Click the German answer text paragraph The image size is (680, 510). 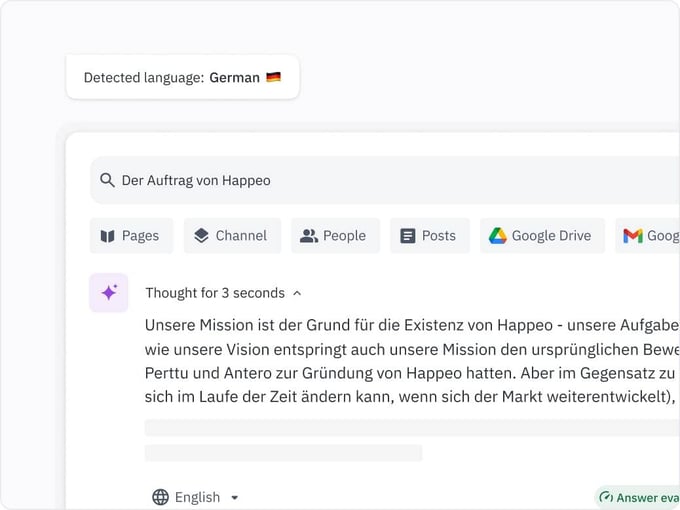click(x=410, y=360)
